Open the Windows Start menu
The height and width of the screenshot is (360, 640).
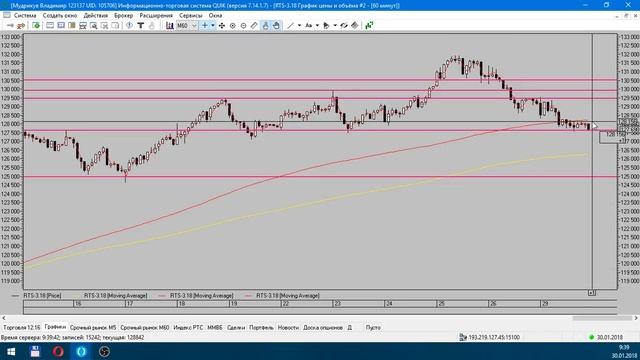[x=11, y=351]
